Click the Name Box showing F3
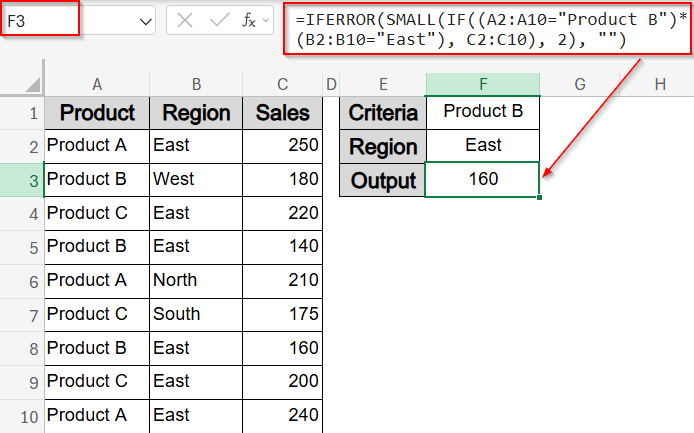694x433 pixels. click(40, 20)
